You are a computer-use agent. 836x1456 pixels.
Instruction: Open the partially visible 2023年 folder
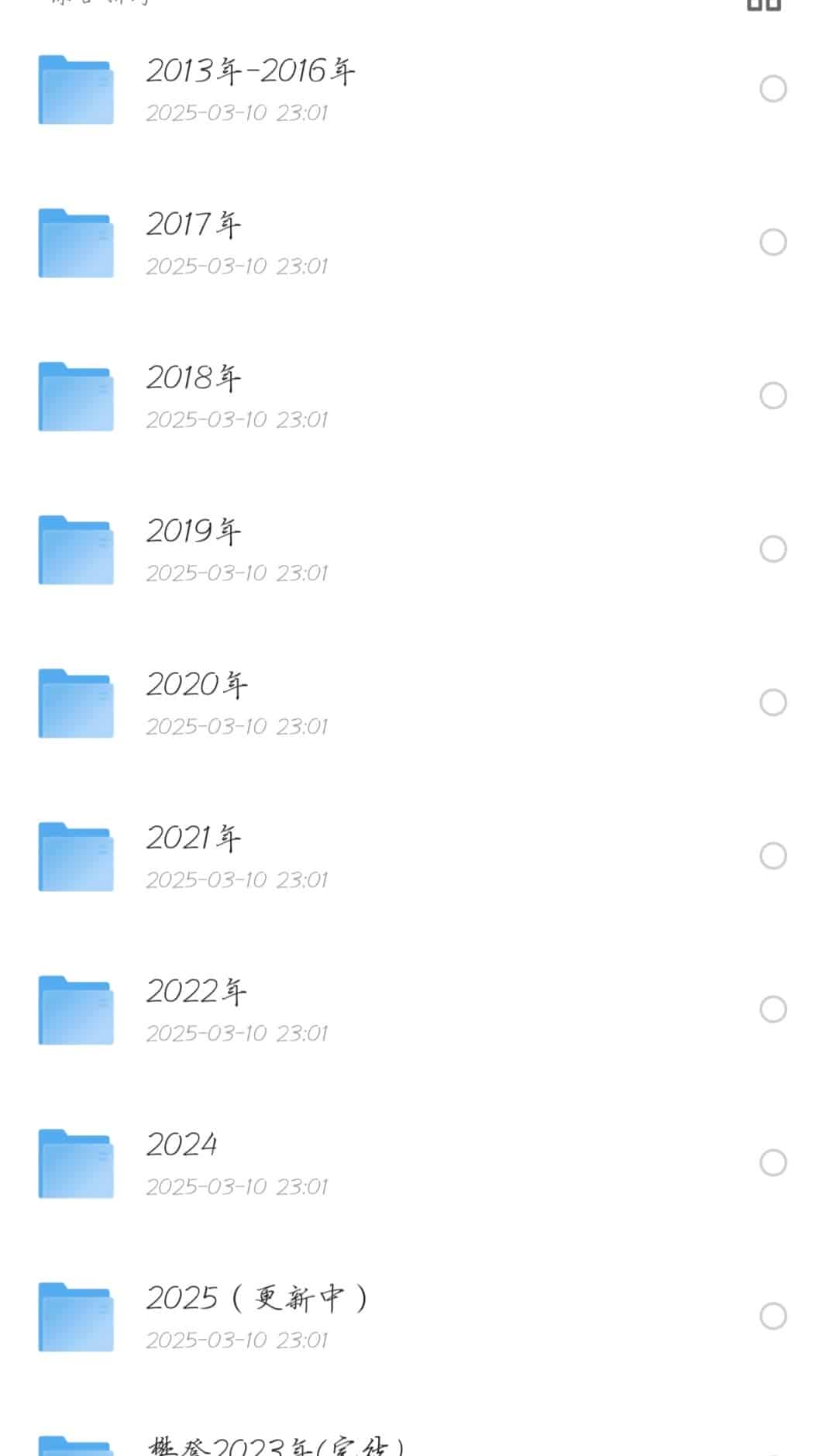276,1445
